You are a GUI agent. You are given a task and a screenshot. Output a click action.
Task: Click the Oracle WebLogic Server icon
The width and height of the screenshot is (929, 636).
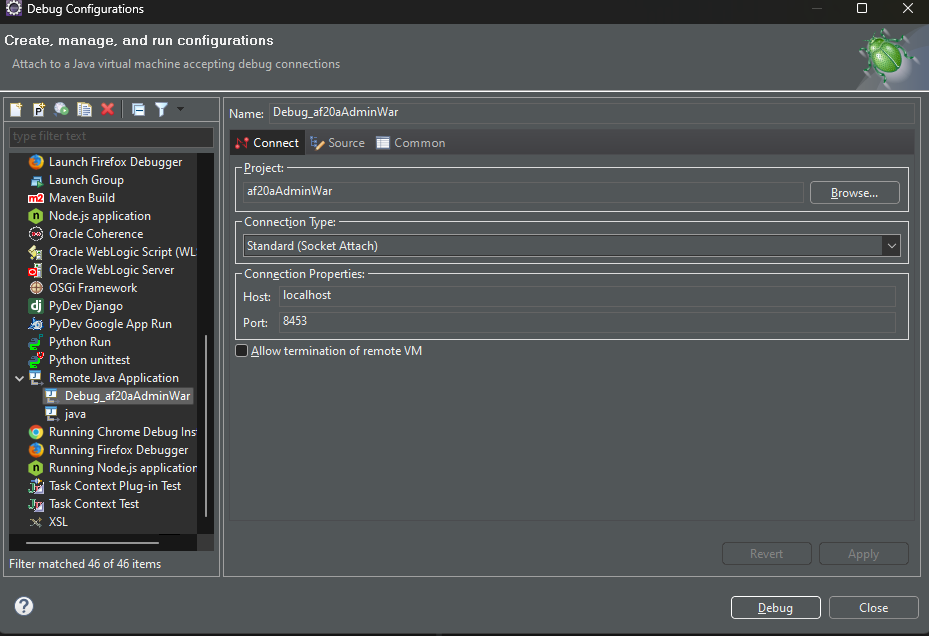coord(36,270)
